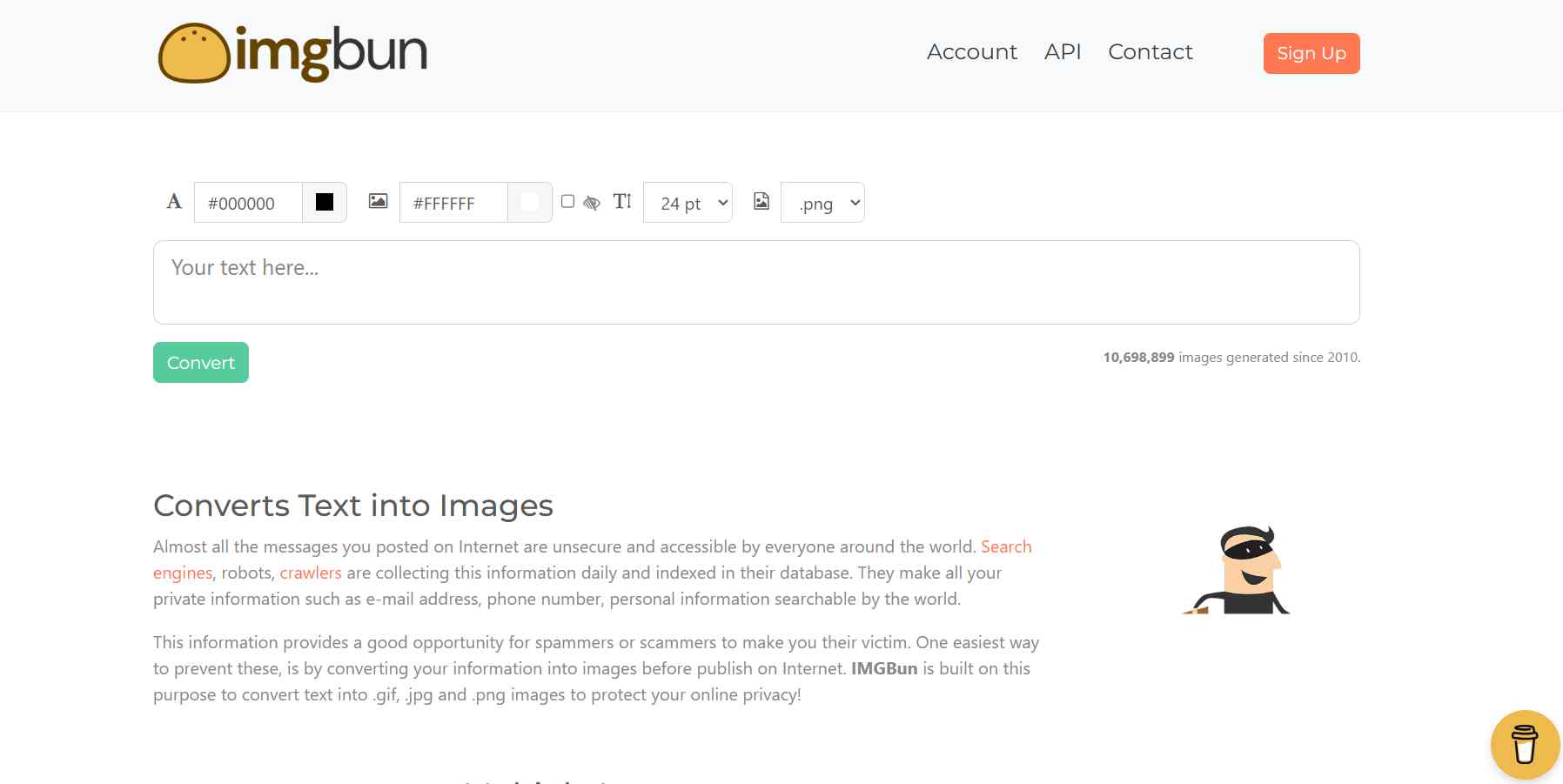
Task: Open the coffee cup donation widget
Action: tap(1525, 745)
